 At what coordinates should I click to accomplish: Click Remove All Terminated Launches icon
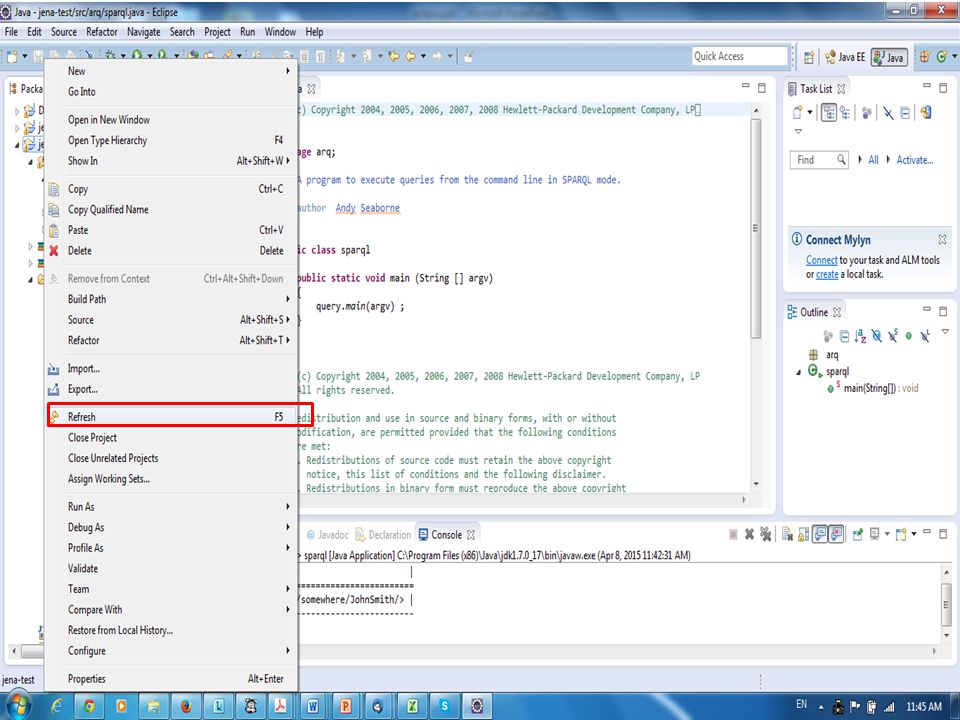point(765,534)
